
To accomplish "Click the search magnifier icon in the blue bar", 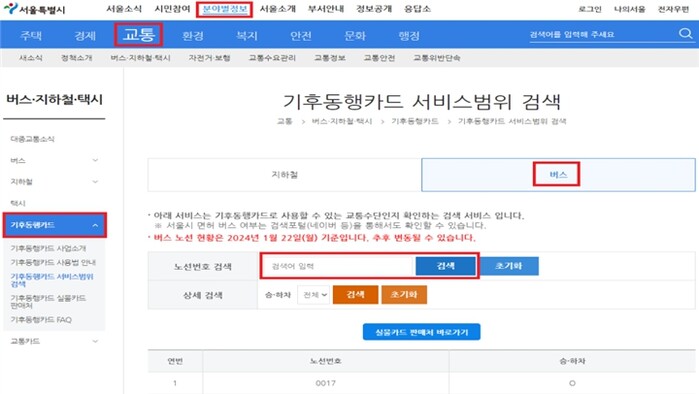I will coord(685,34).
